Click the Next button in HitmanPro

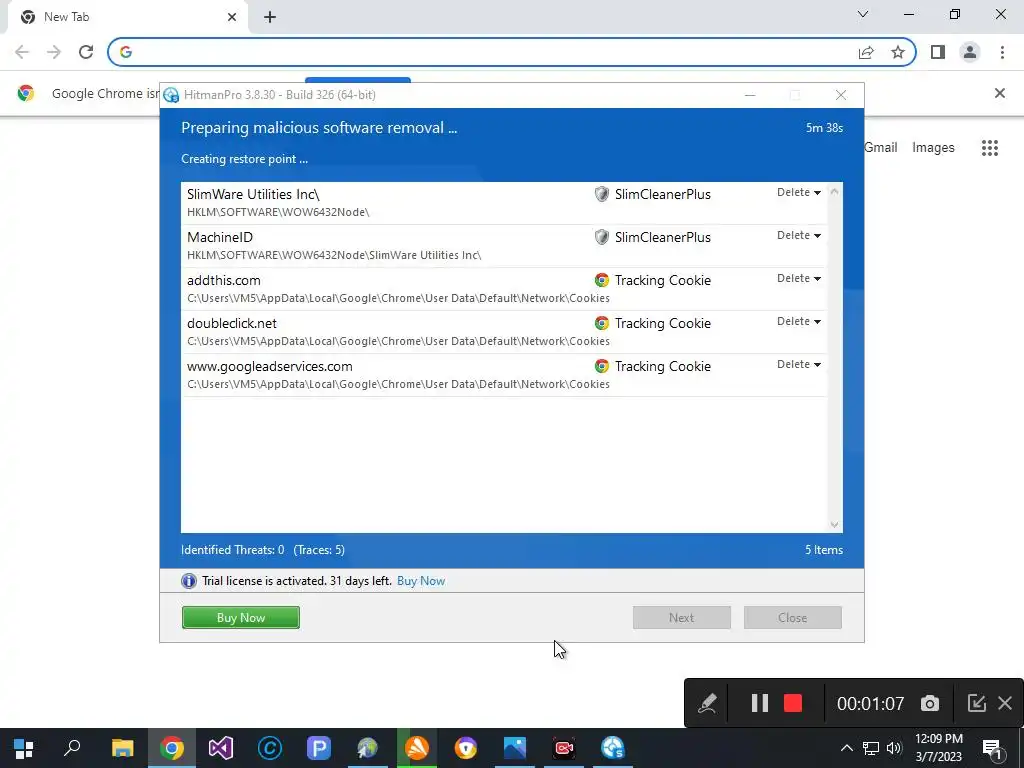click(681, 618)
